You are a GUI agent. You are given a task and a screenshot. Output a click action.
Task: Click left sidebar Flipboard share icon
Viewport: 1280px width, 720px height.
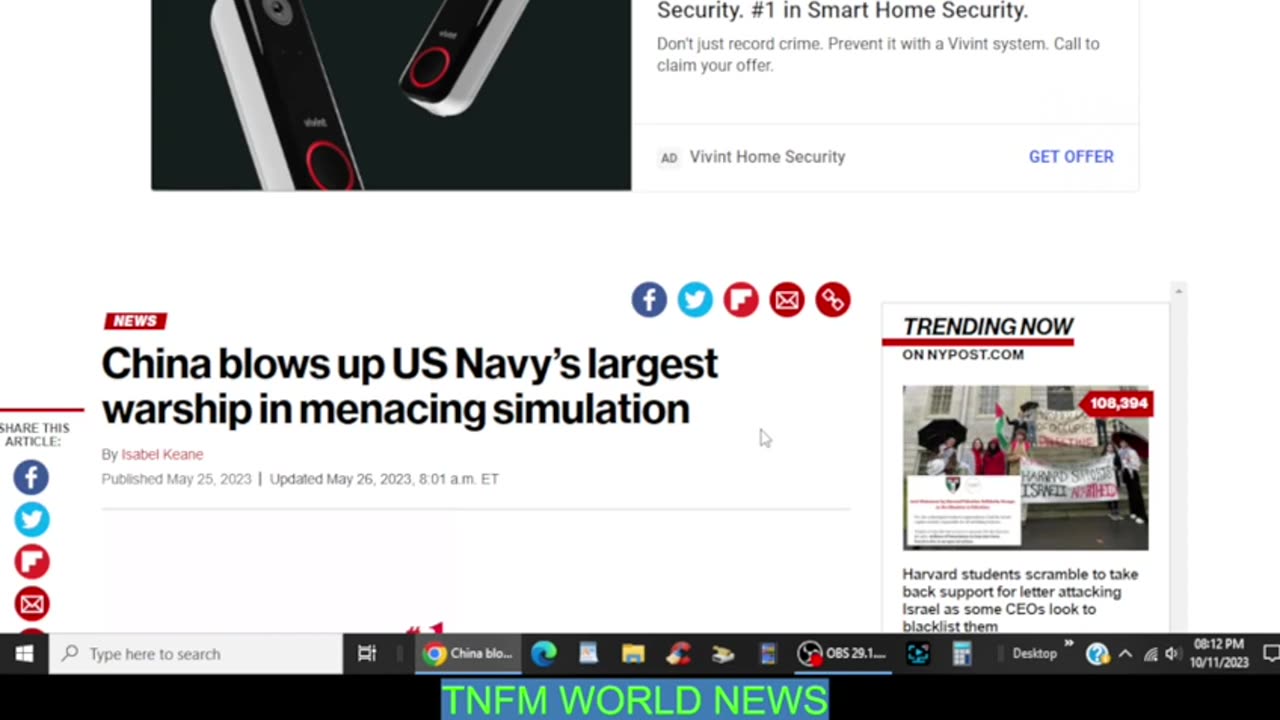click(x=31, y=562)
